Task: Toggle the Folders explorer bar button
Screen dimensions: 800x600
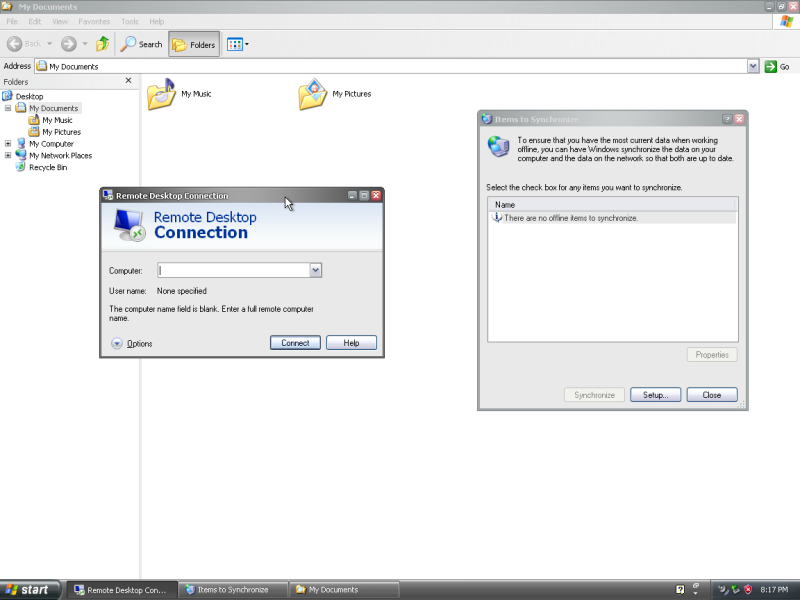Action: (x=194, y=44)
